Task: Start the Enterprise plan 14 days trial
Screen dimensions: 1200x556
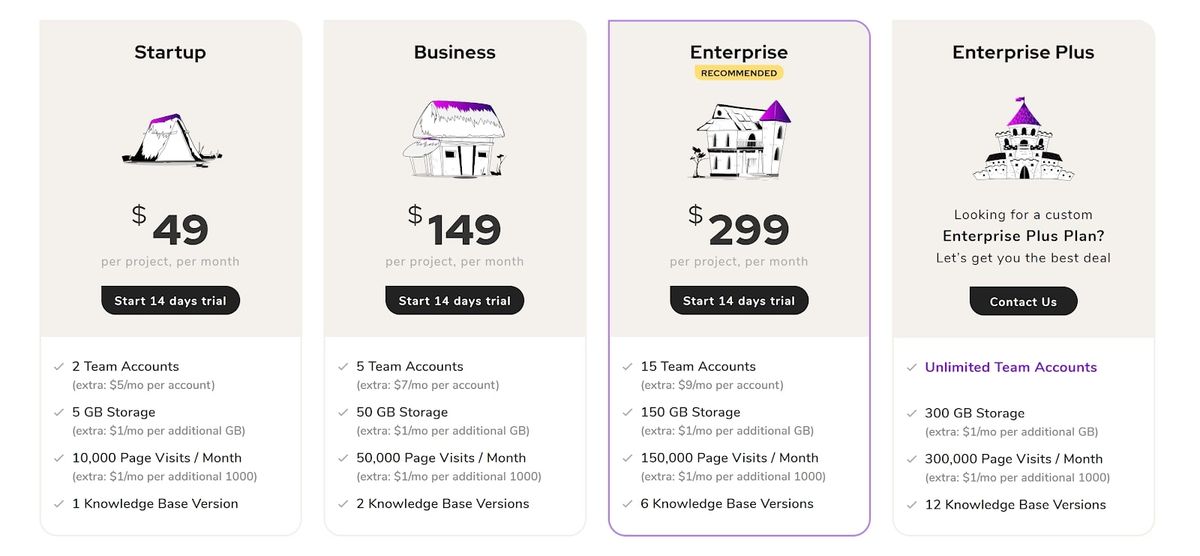Action: pos(739,301)
